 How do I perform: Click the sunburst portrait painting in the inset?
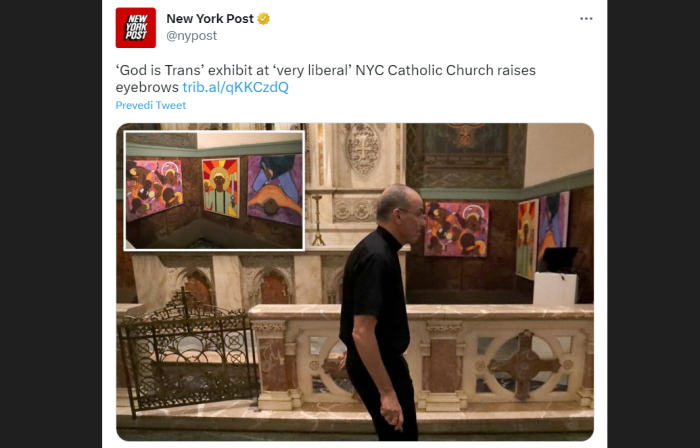[x=221, y=187]
